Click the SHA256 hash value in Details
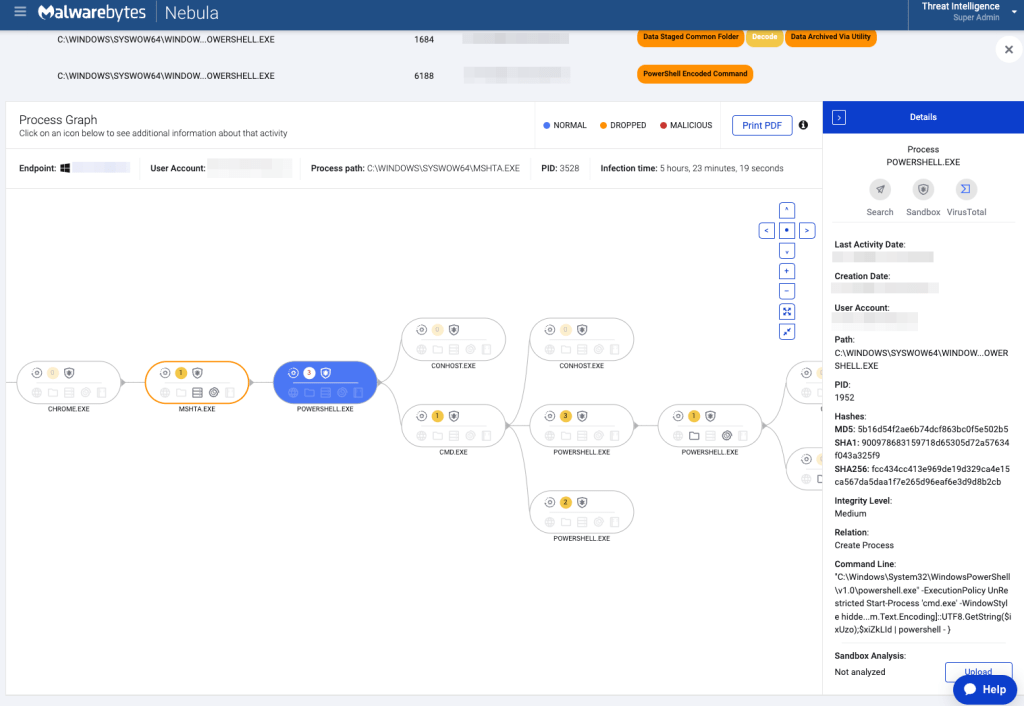This screenshot has width=1024, height=706. [922, 475]
